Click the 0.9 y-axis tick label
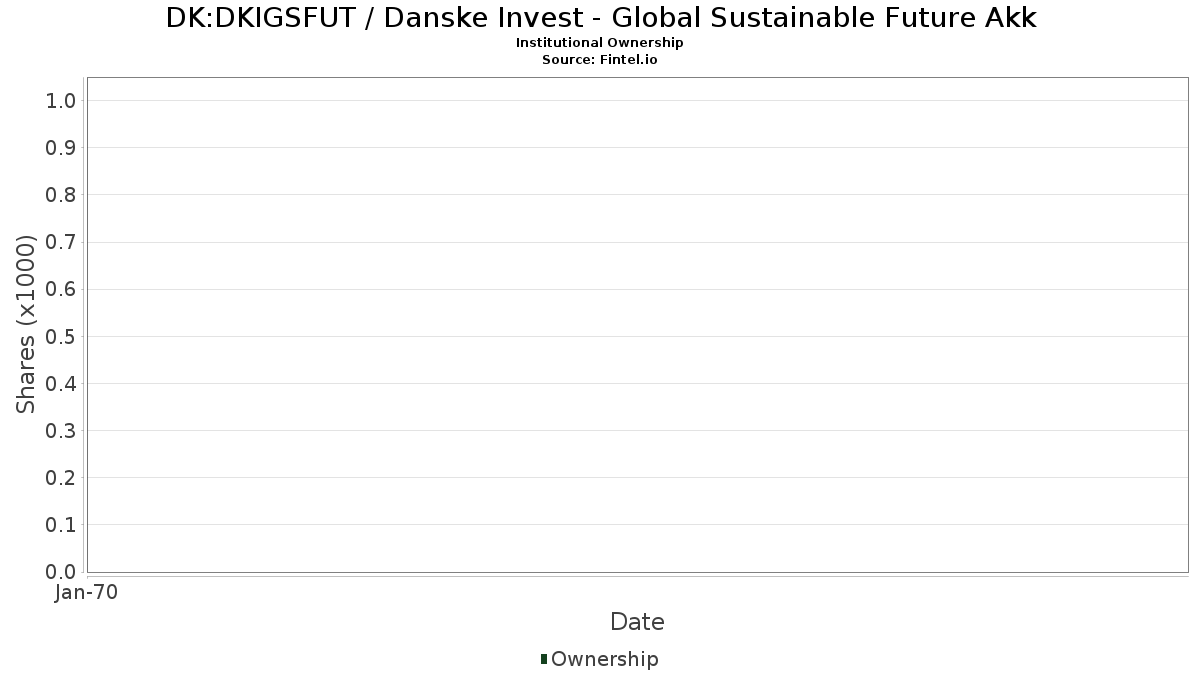The height and width of the screenshot is (675, 1200). point(61,148)
